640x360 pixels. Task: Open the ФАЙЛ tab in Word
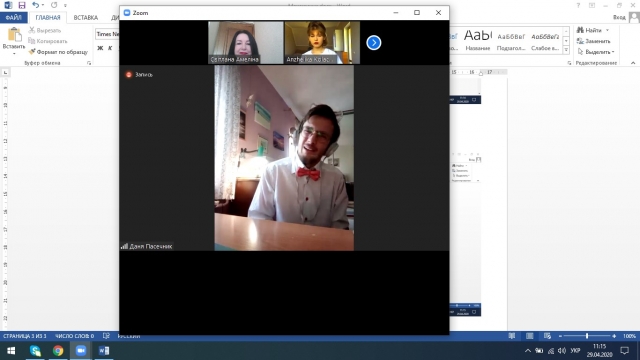pos(13,18)
